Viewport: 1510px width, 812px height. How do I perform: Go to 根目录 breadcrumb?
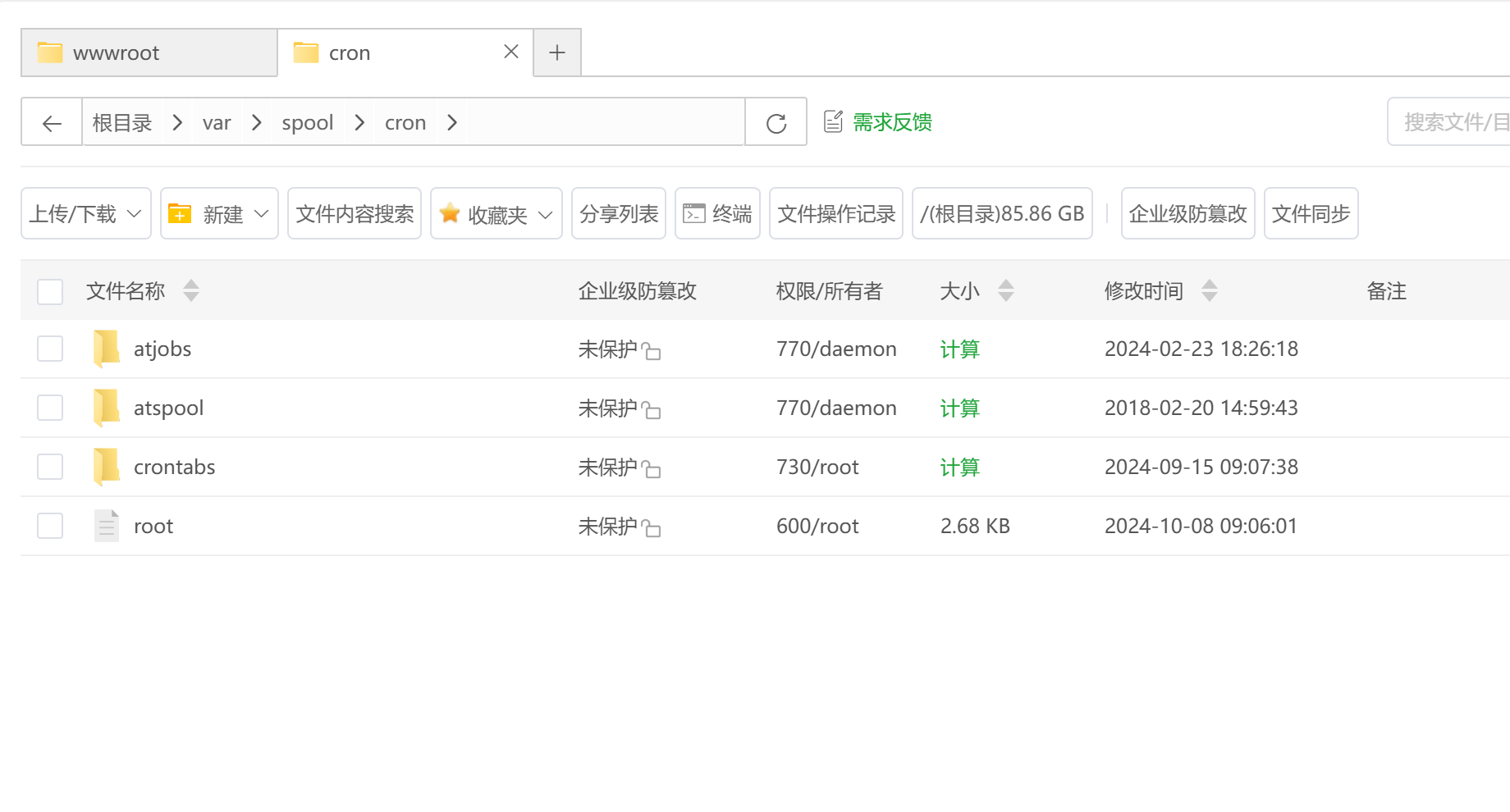pos(122,122)
